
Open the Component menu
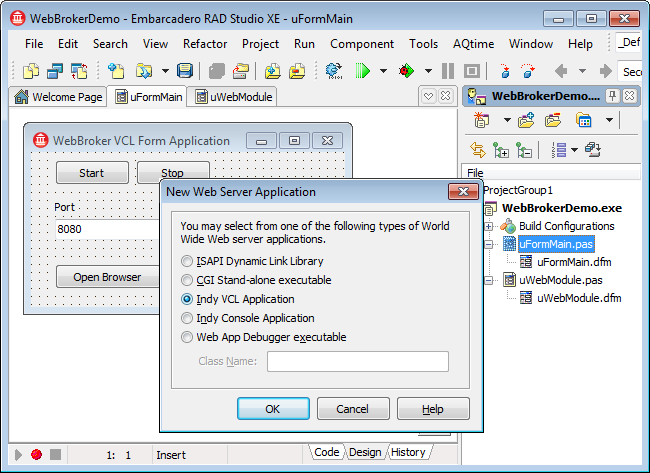coord(362,44)
